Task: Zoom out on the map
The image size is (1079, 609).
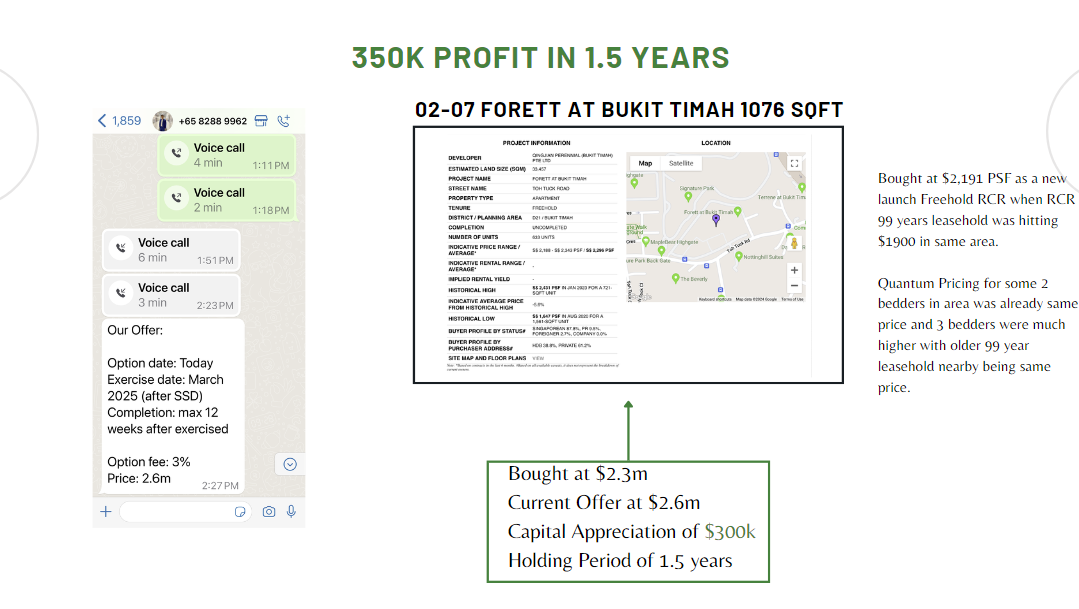Action: tap(794, 286)
